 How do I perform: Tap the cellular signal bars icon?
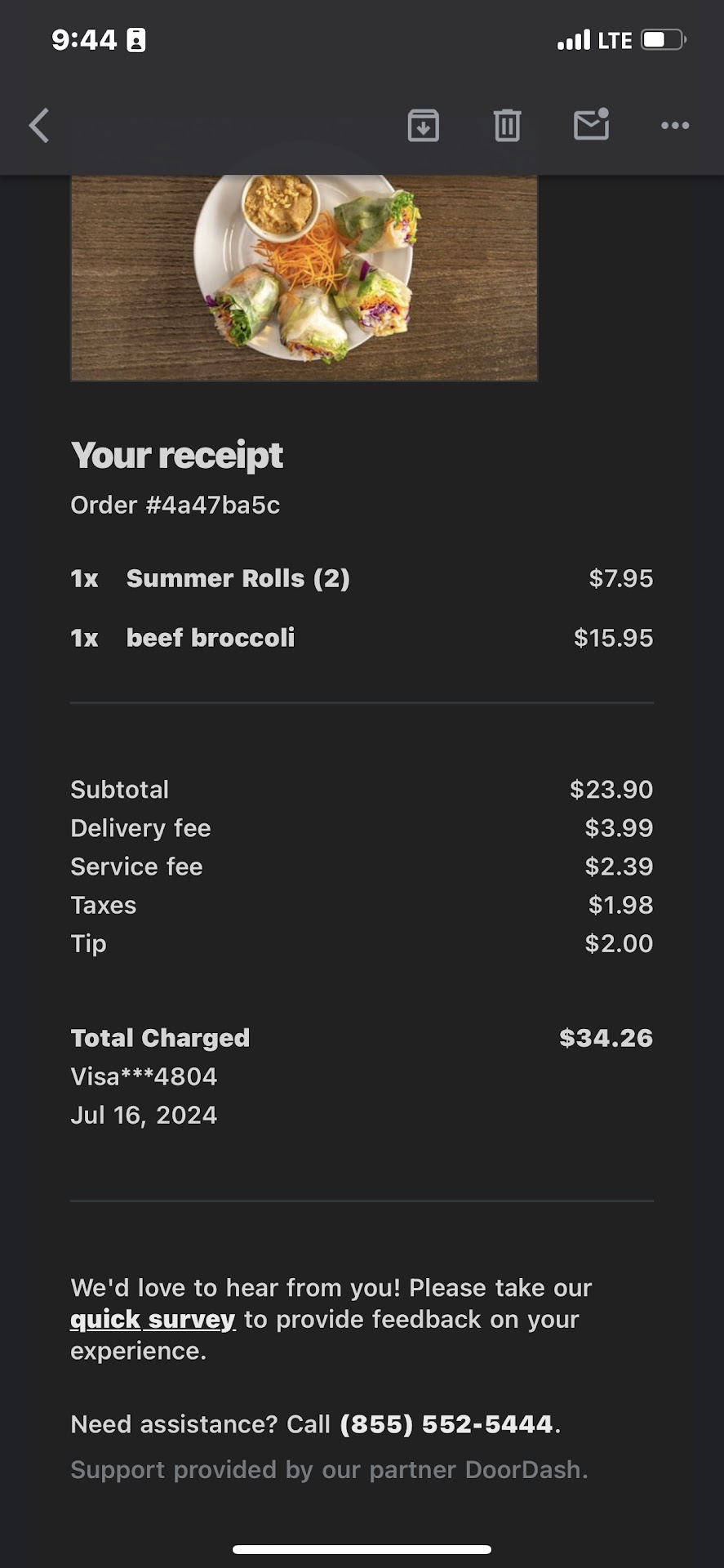[x=573, y=40]
